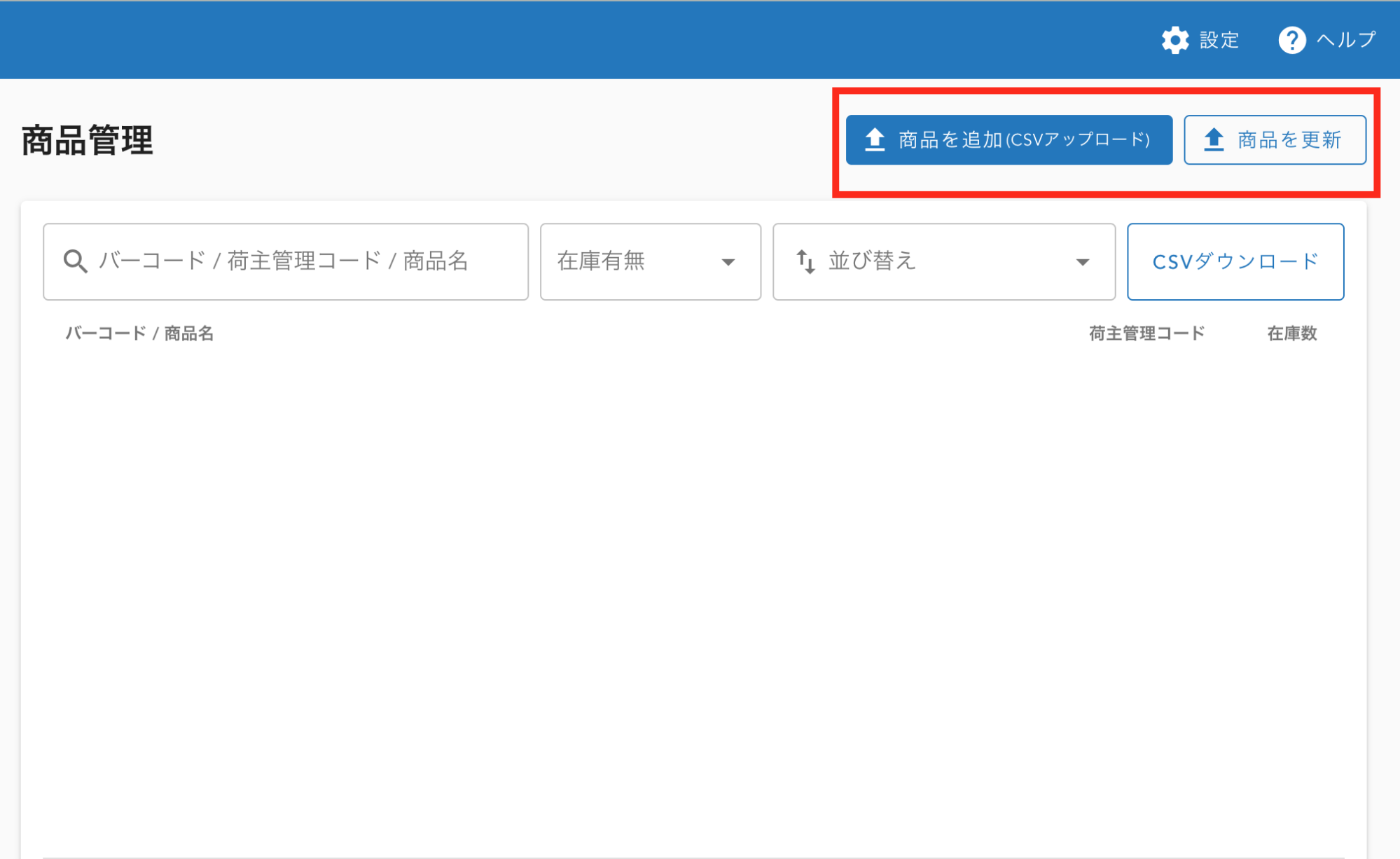Click the 商品管理 page title
The width and height of the screenshot is (1400, 859).
(88, 140)
